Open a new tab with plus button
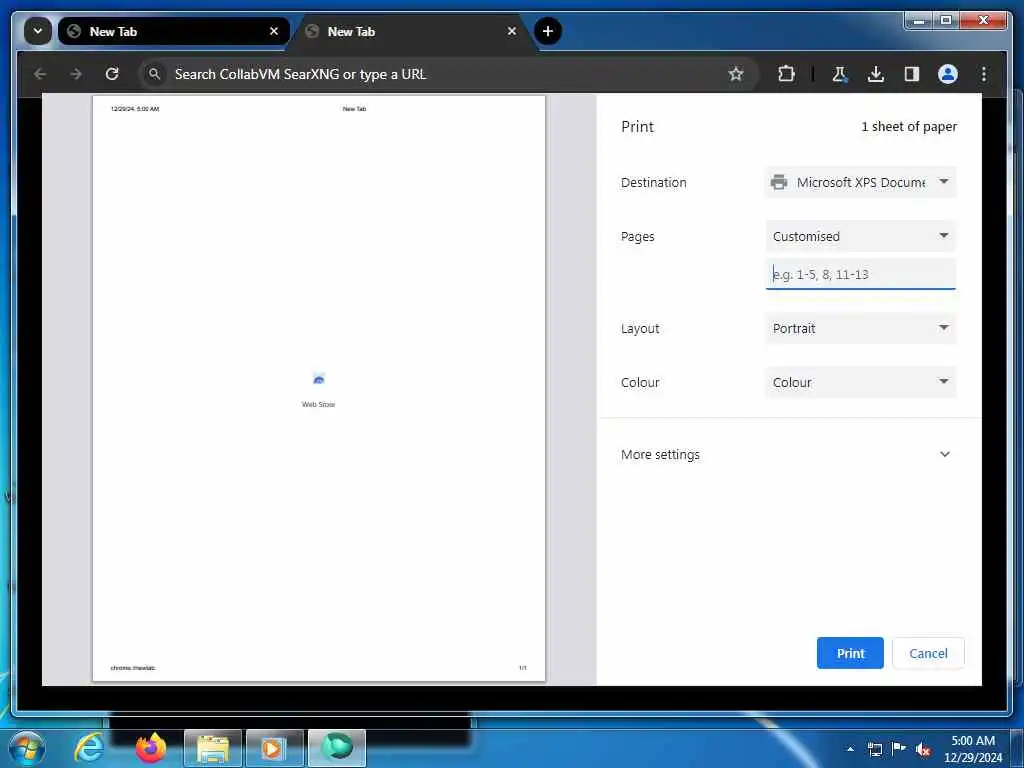The image size is (1024, 768). [547, 31]
